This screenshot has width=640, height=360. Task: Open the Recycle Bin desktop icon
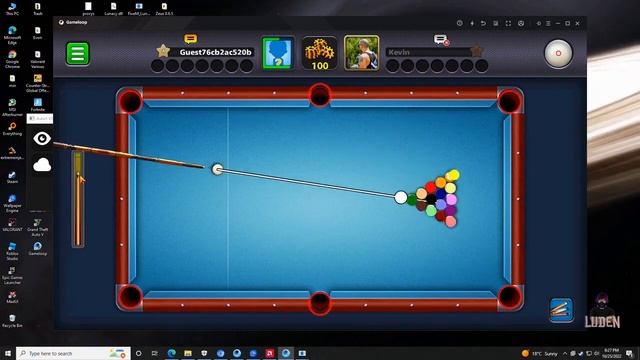12,321
